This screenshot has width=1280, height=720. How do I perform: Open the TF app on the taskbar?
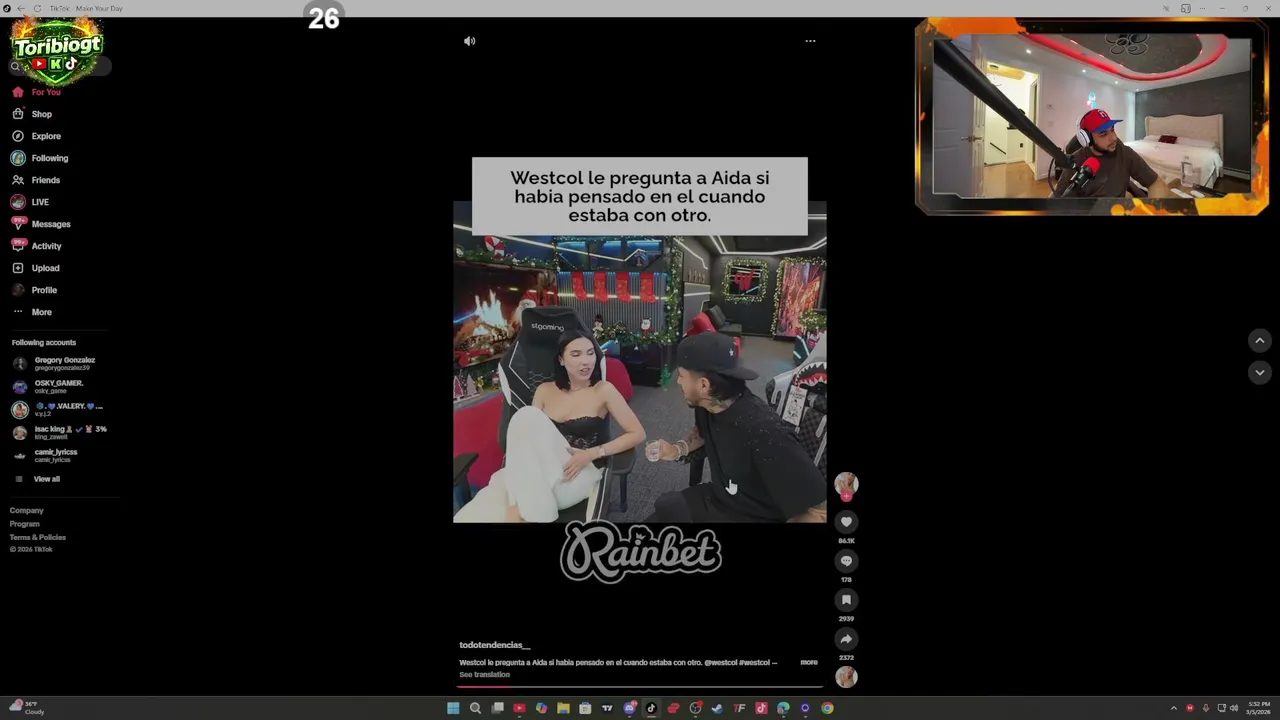[739, 708]
